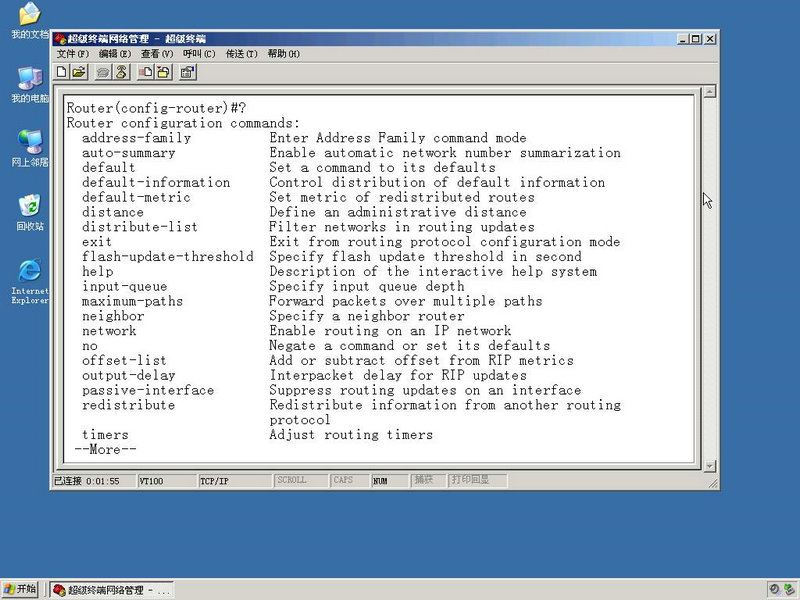Click the neighbor command text
800x600 pixels.
coord(113,316)
